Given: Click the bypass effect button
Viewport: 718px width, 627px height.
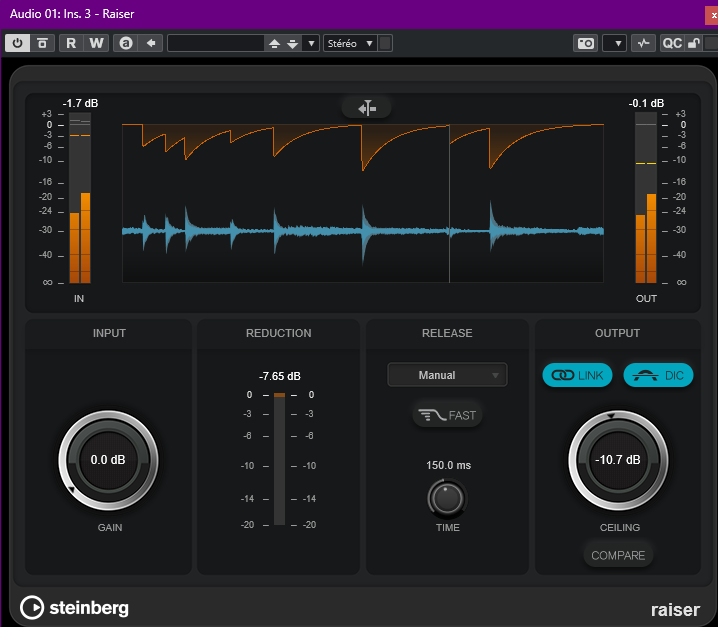Looking at the screenshot, I should (x=43, y=43).
